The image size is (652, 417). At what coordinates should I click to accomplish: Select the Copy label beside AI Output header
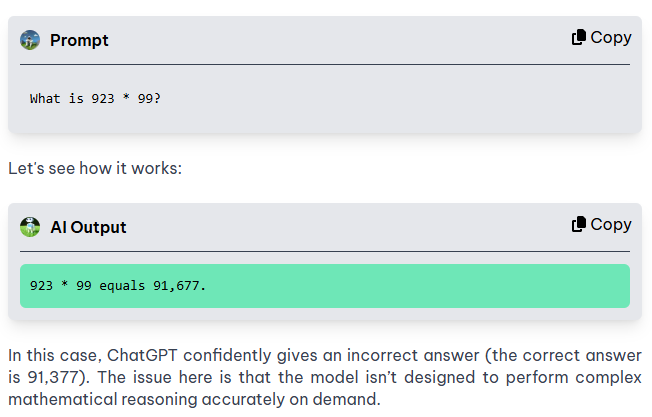611,225
